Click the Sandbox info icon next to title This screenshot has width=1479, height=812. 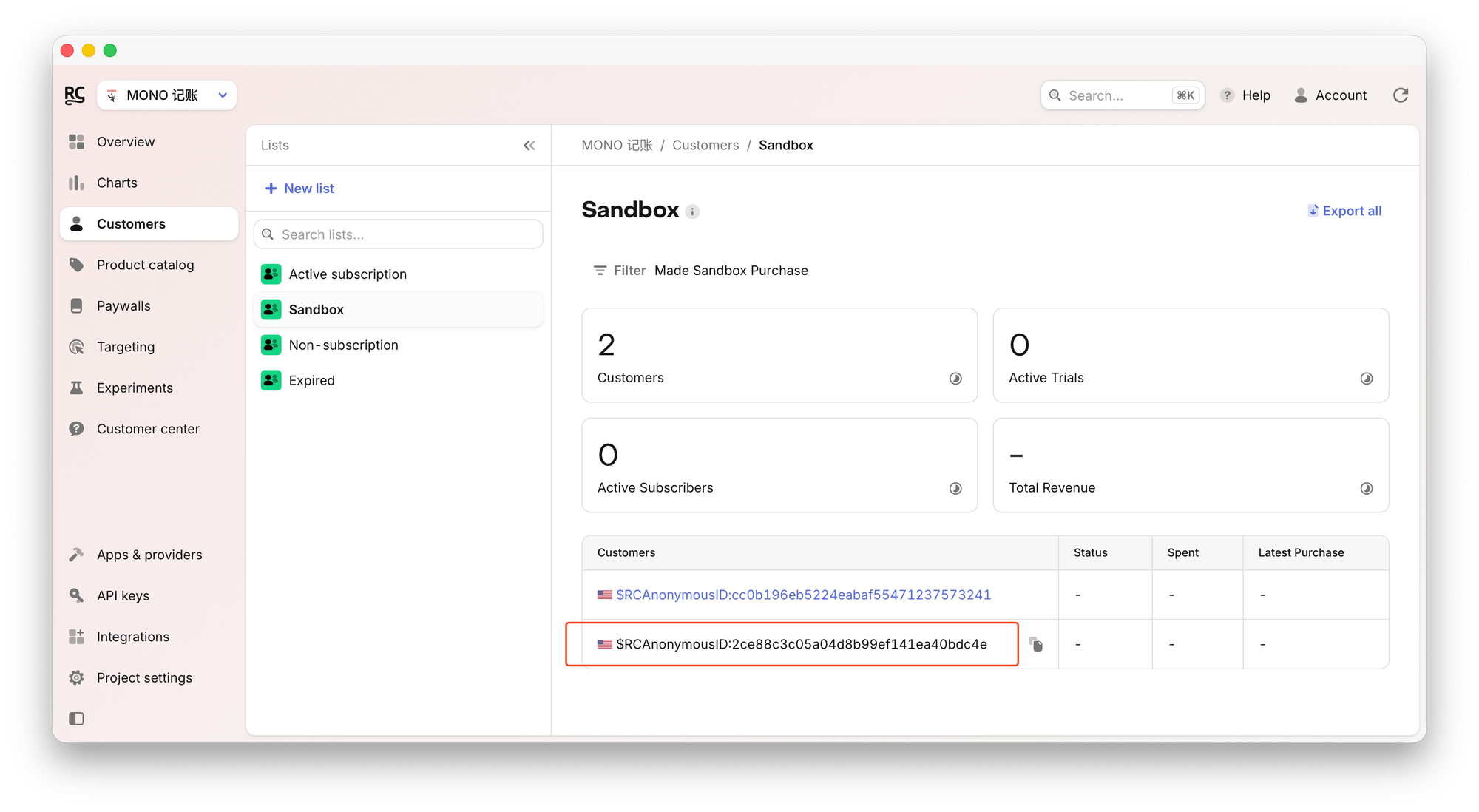(x=692, y=212)
